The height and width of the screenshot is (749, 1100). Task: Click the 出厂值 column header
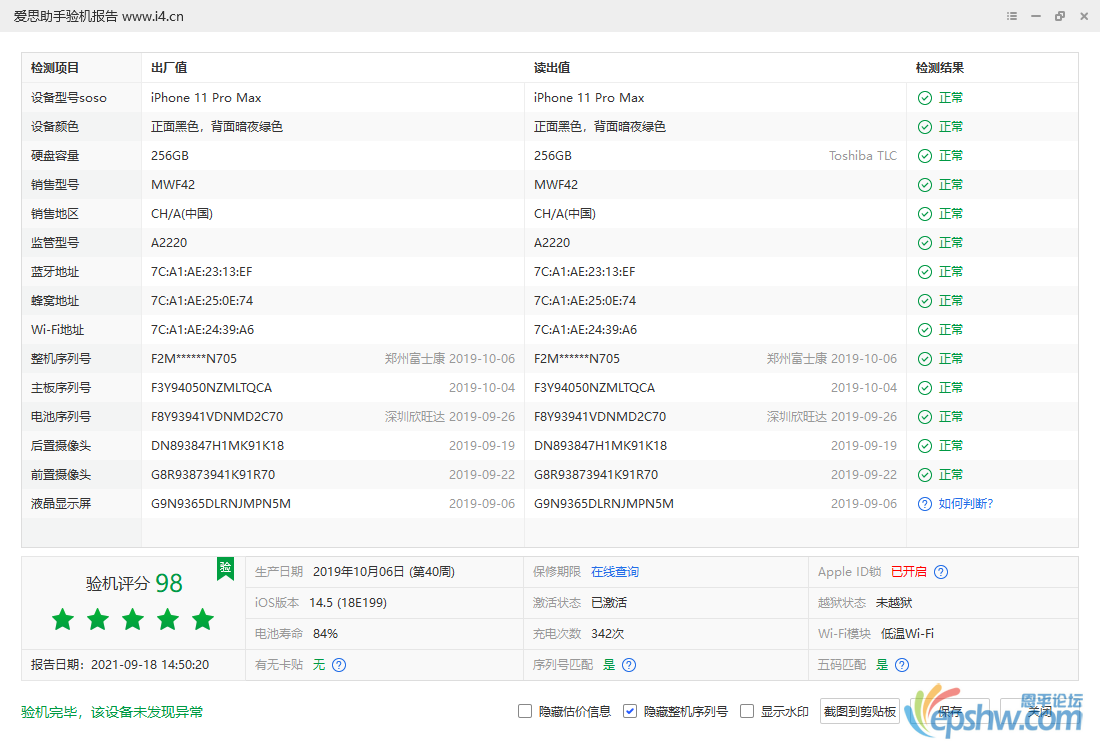pyautogui.click(x=169, y=68)
